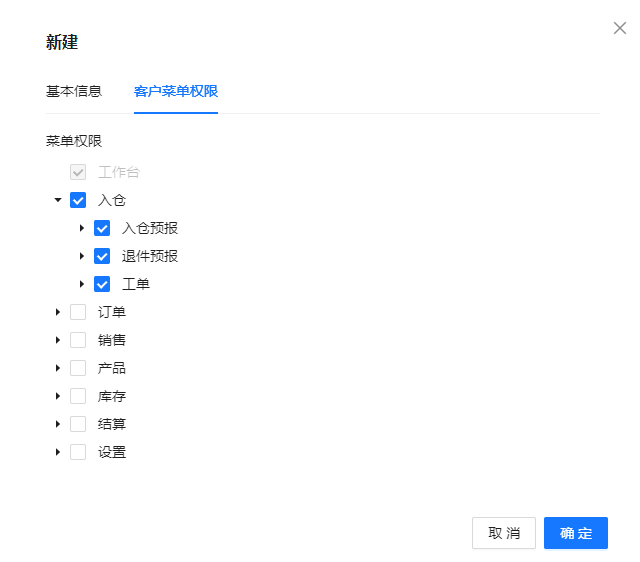640x562 pixels.
Task: Uncheck the 入仓 checkbox
Action: 78,200
